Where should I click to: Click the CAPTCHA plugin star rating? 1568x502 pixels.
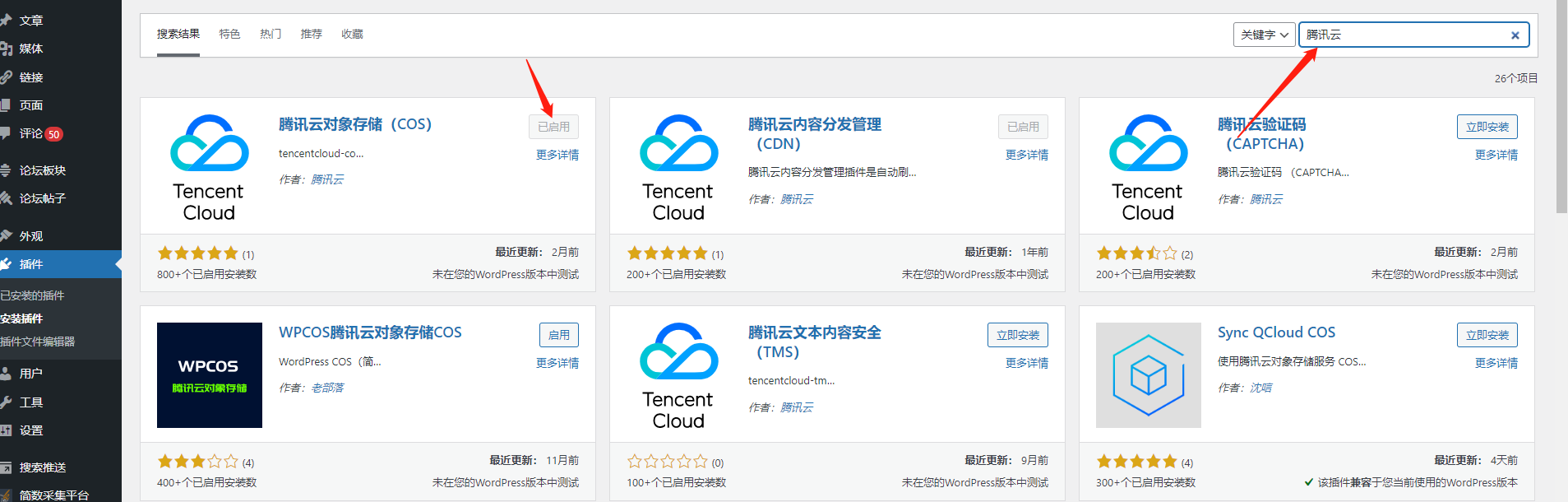tap(1136, 253)
